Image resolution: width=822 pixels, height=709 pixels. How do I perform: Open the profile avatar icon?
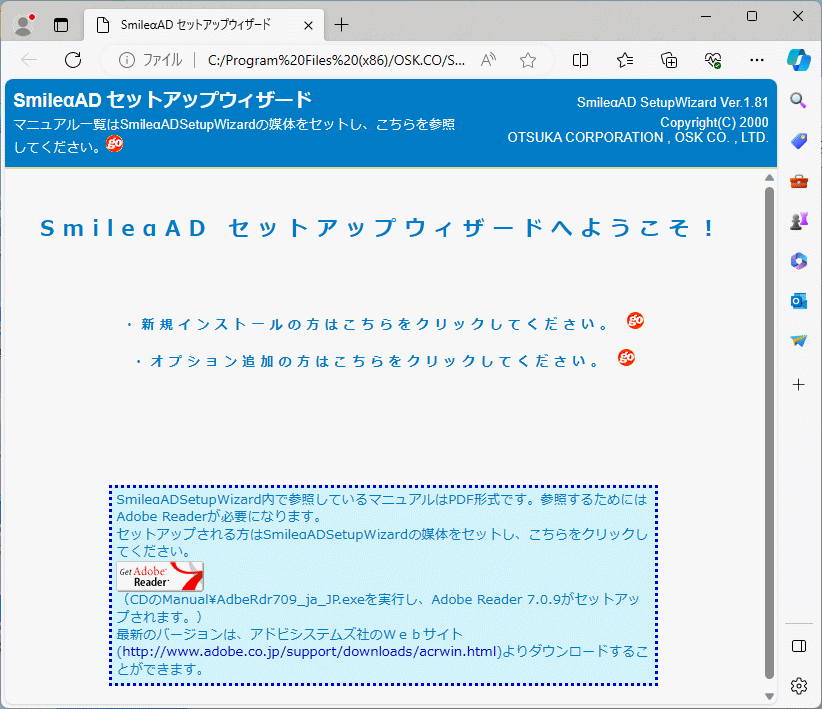pyautogui.click(x=24, y=25)
